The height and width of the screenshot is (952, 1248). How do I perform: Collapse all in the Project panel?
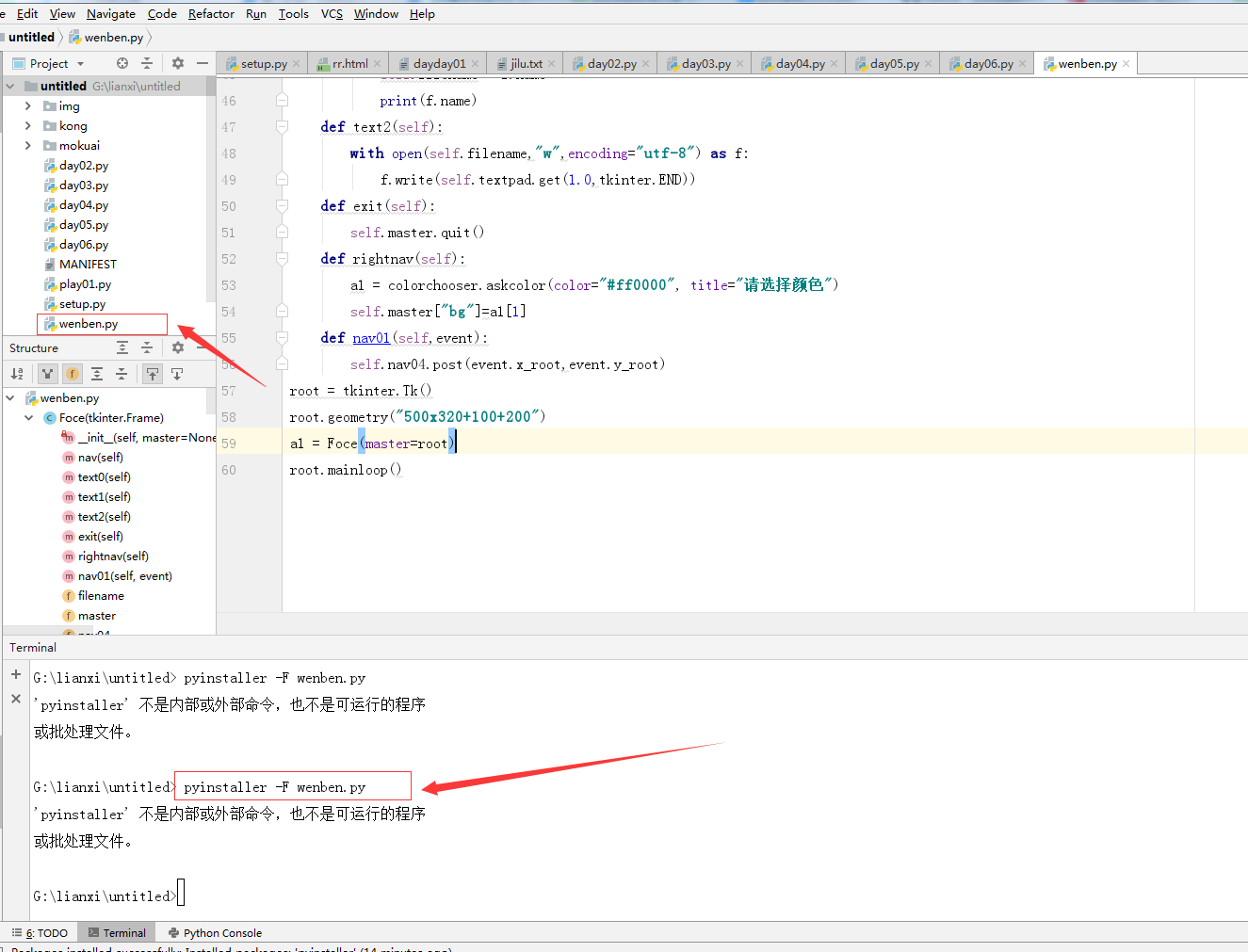pyautogui.click(x=147, y=63)
